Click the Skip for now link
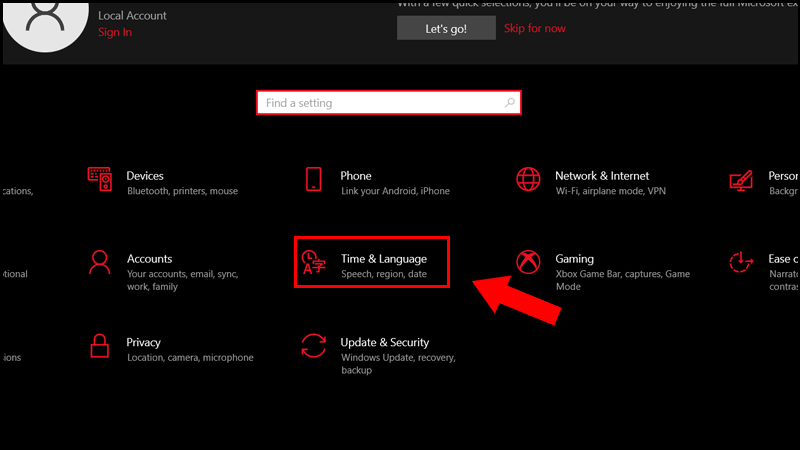The width and height of the screenshot is (800, 450). coord(535,28)
